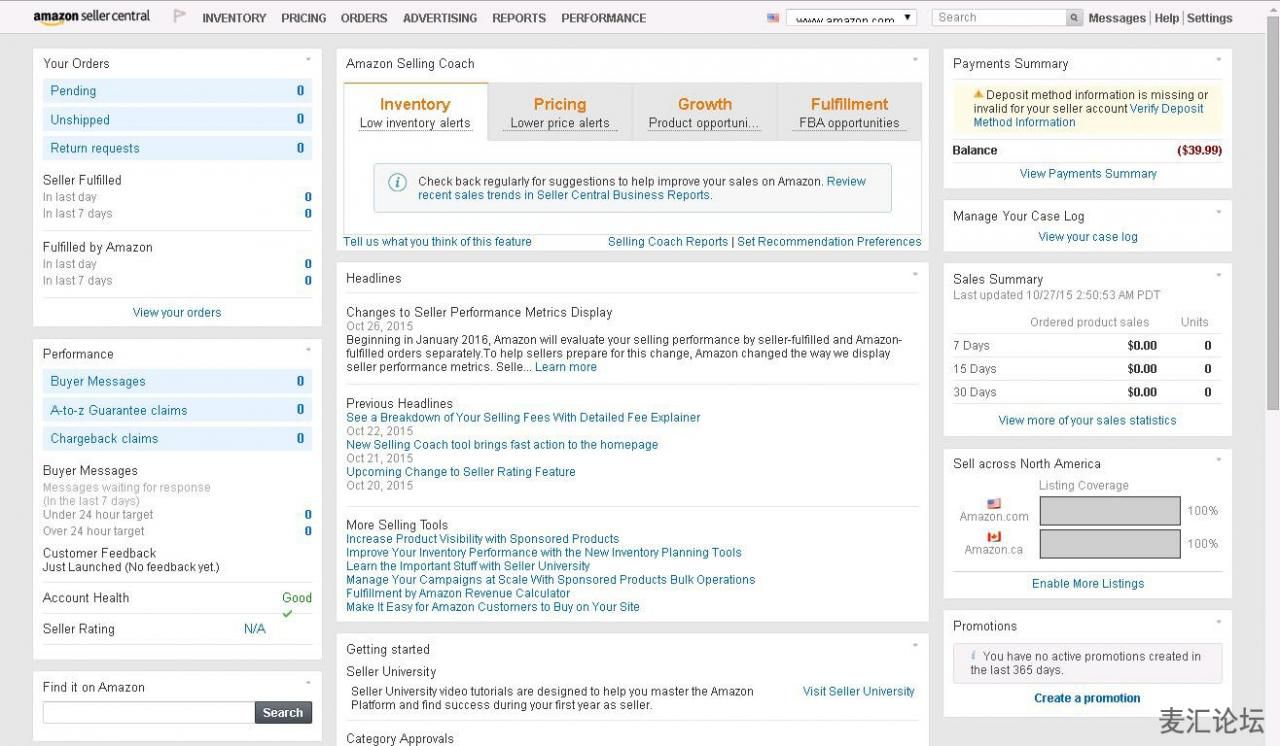Open the PERFORMANCE menu
Image resolution: width=1280 pixels, height=746 pixels.
pos(604,18)
